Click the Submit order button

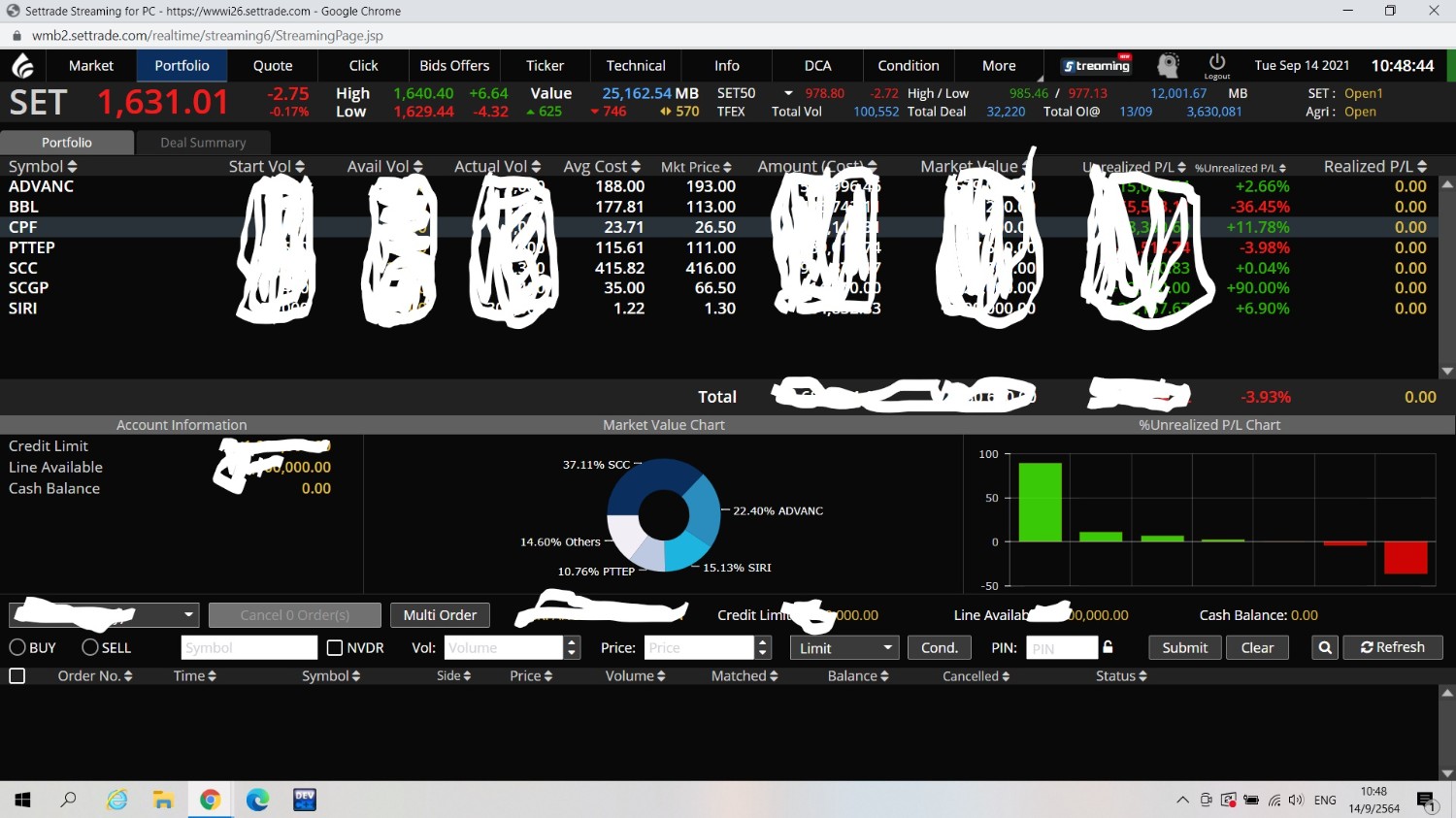tap(1185, 647)
